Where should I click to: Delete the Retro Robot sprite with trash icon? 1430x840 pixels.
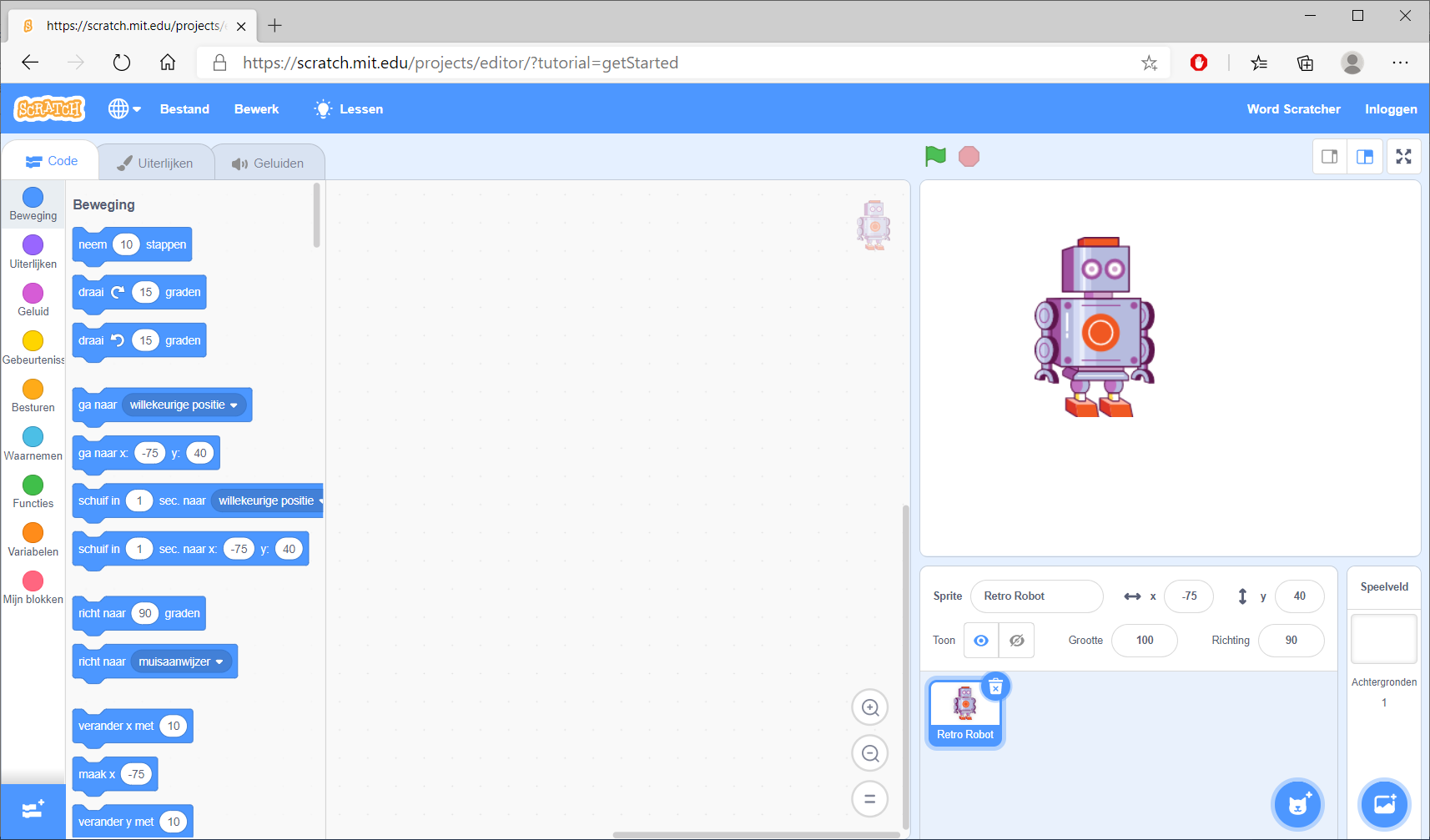point(995,687)
